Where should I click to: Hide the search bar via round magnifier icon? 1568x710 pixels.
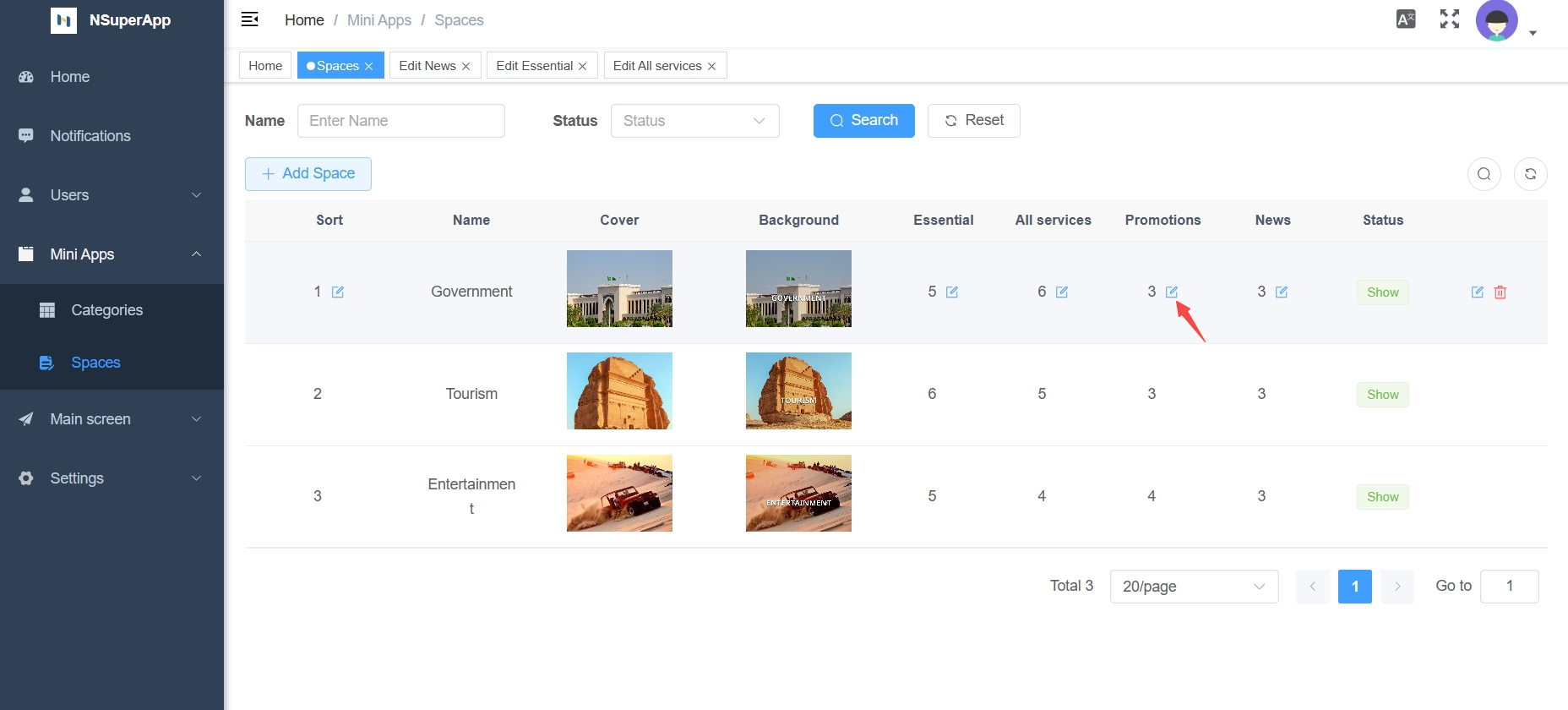1484,174
